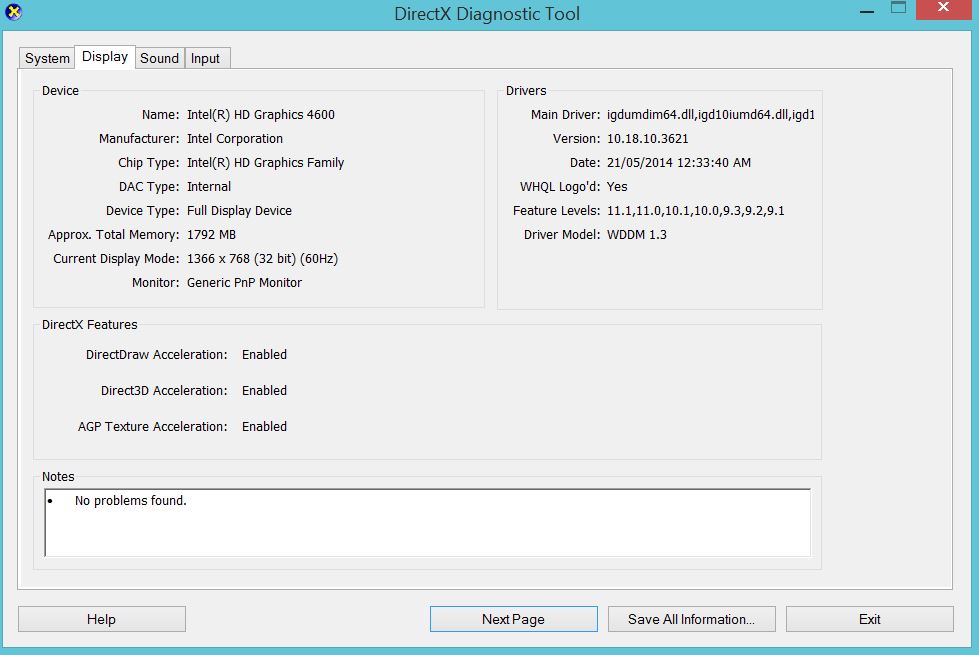Click WHQL Logo'd value 'Yes'
979x655 pixels.
(617, 187)
